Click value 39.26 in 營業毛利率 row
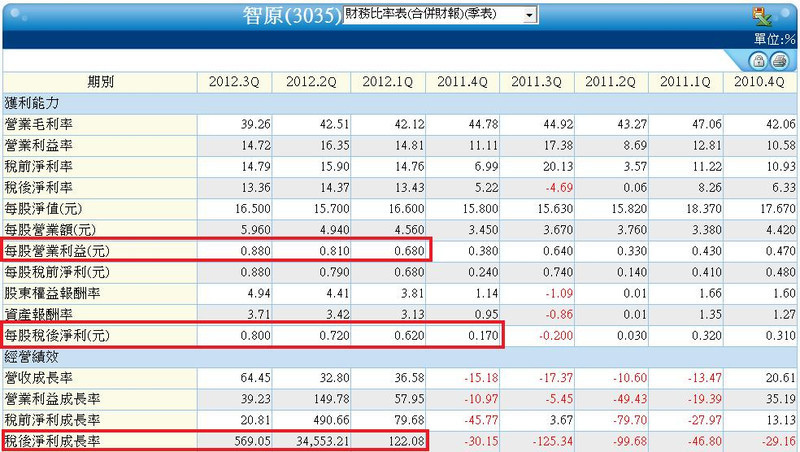The height and width of the screenshot is (452, 800). (x=256, y=124)
